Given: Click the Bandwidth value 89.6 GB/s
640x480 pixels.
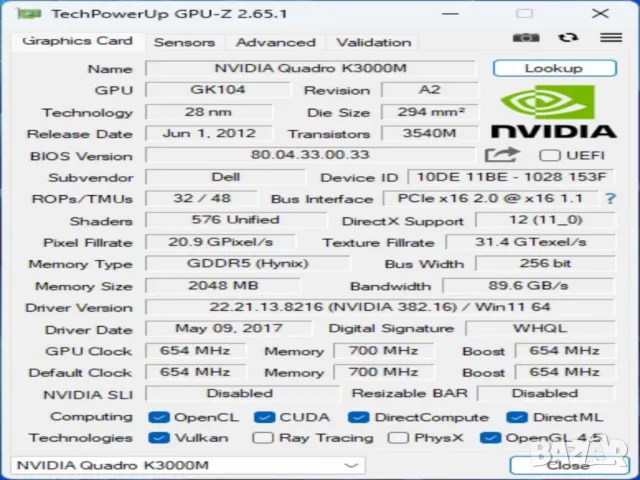Looking at the screenshot, I should pyautogui.click(x=529, y=286).
